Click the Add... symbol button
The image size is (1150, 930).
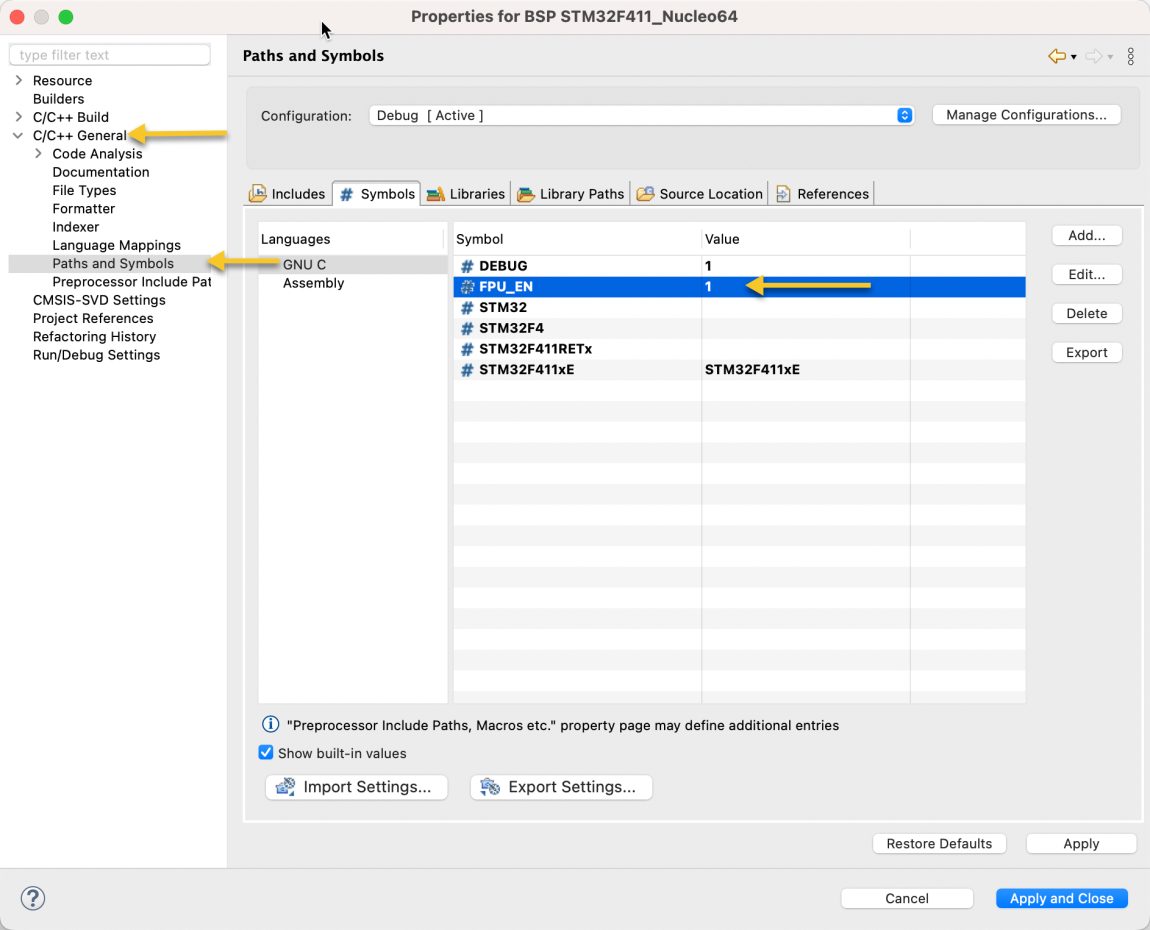(x=1086, y=236)
